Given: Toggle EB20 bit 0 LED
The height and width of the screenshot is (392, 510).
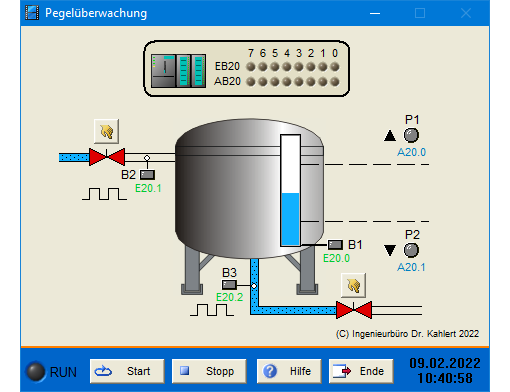Looking at the screenshot, I should click(x=335, y=67).
